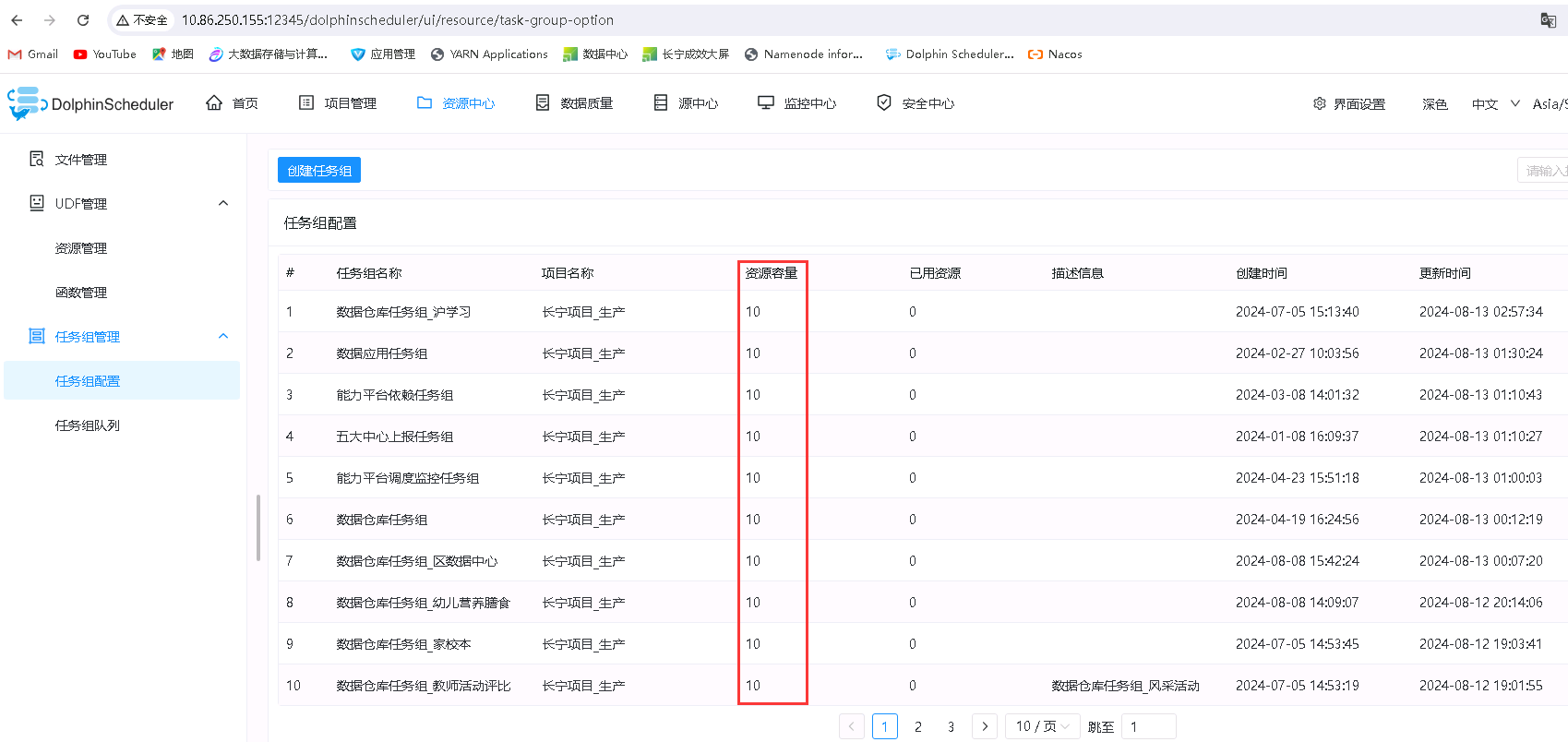This screenshot has height=742, width=1568.
Task: Click the next page arrow button
Action: 985,726
